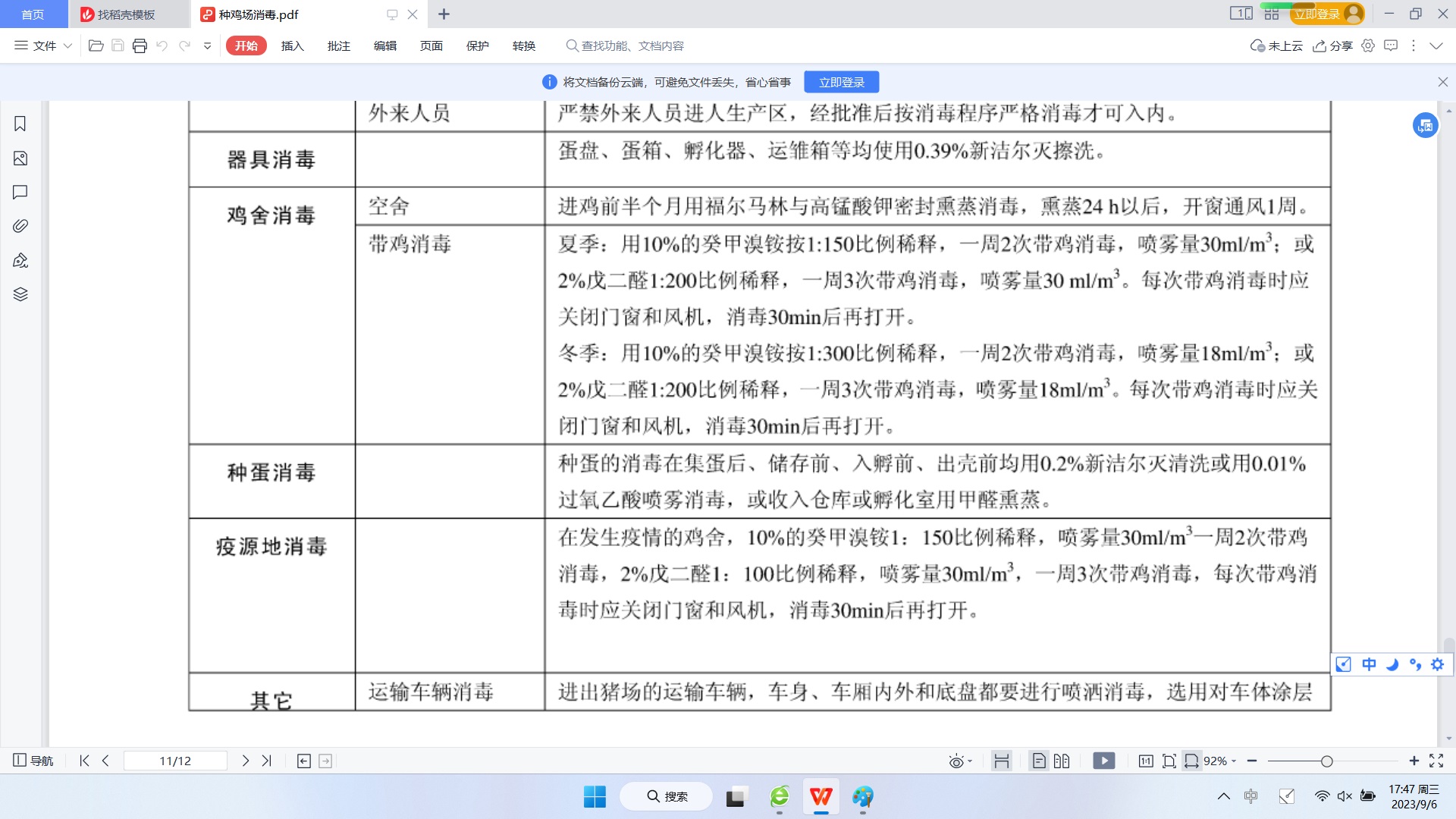Jump to the last page
1456x819 pixels.
click(x=266, y=761)
